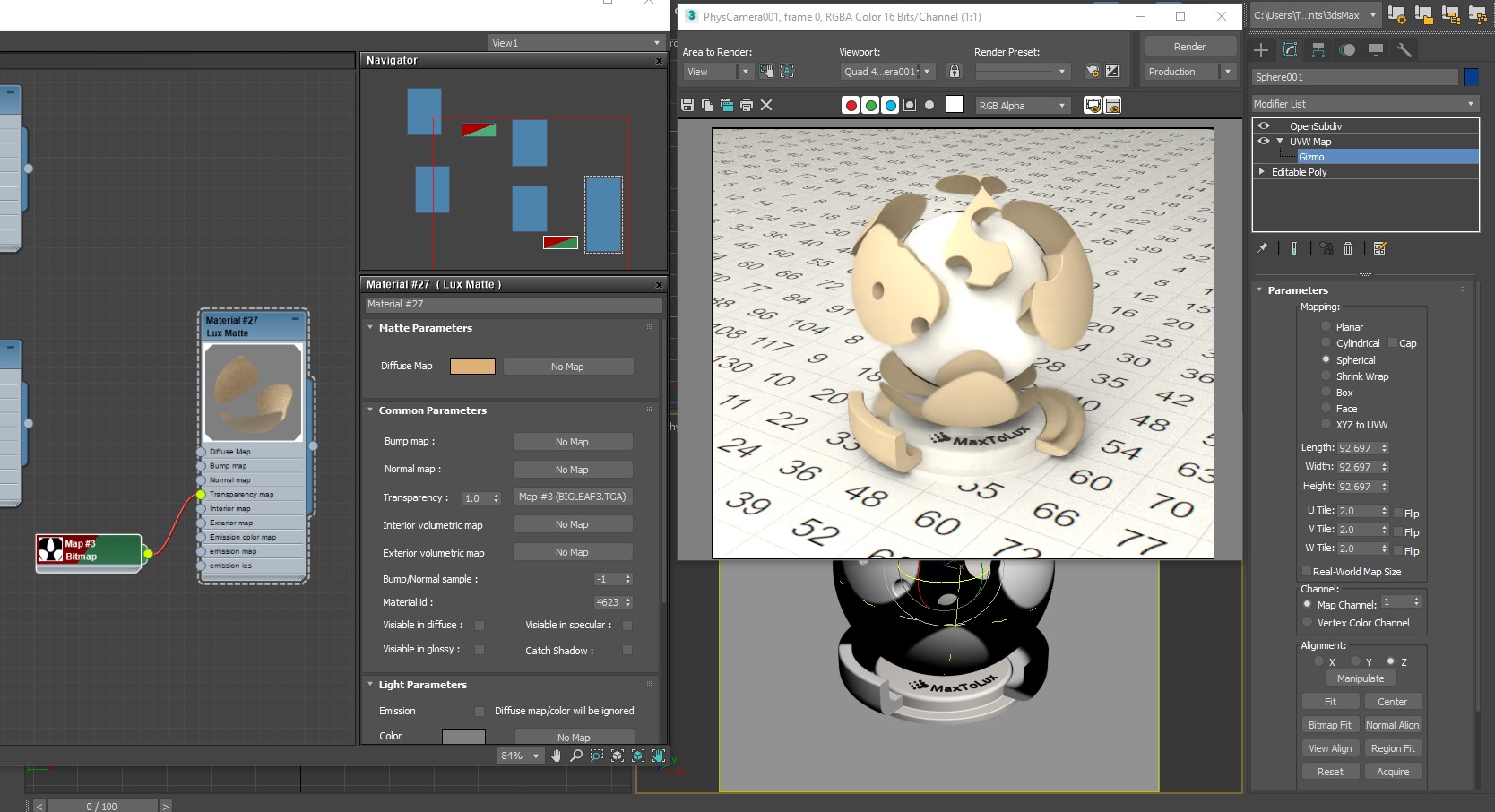Click the Bitmap Fit button
Image resolution: width=1495 pixels, height=812 pixels.
pyautogui.click(x=1329, y=725)
